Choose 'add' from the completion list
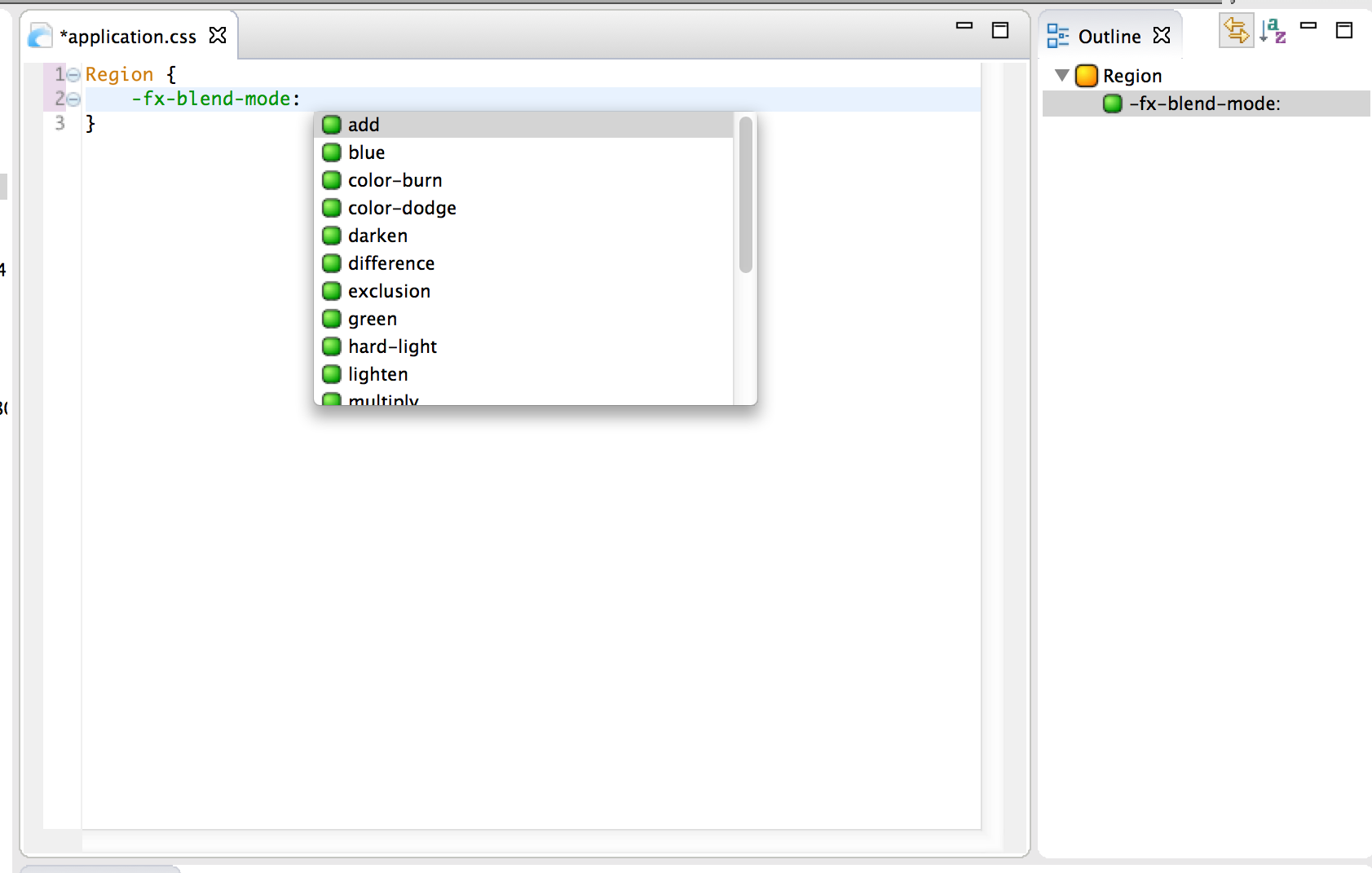This screenshot has width=1372, height=873. click(x=364, y=125)
